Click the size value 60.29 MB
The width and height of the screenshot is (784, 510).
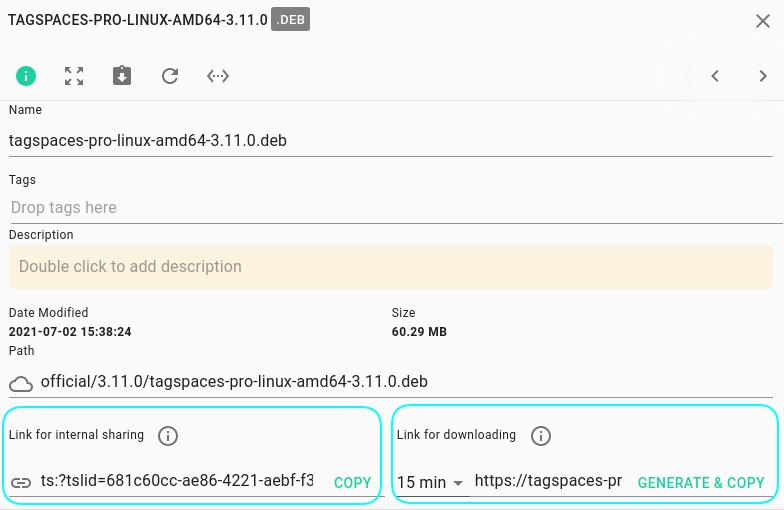[x=419, y=332]
